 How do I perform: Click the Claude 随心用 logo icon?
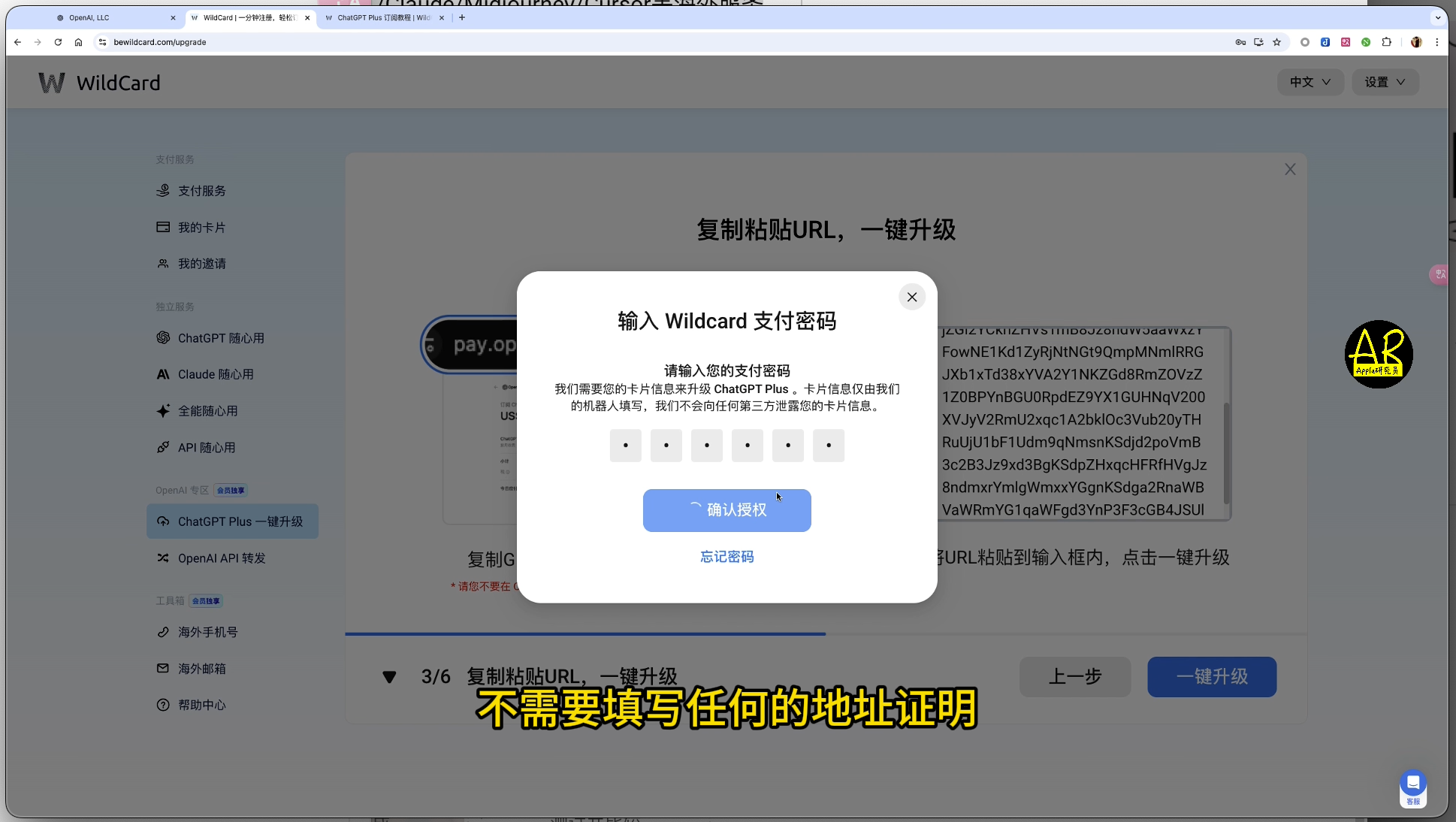[162, 374]
